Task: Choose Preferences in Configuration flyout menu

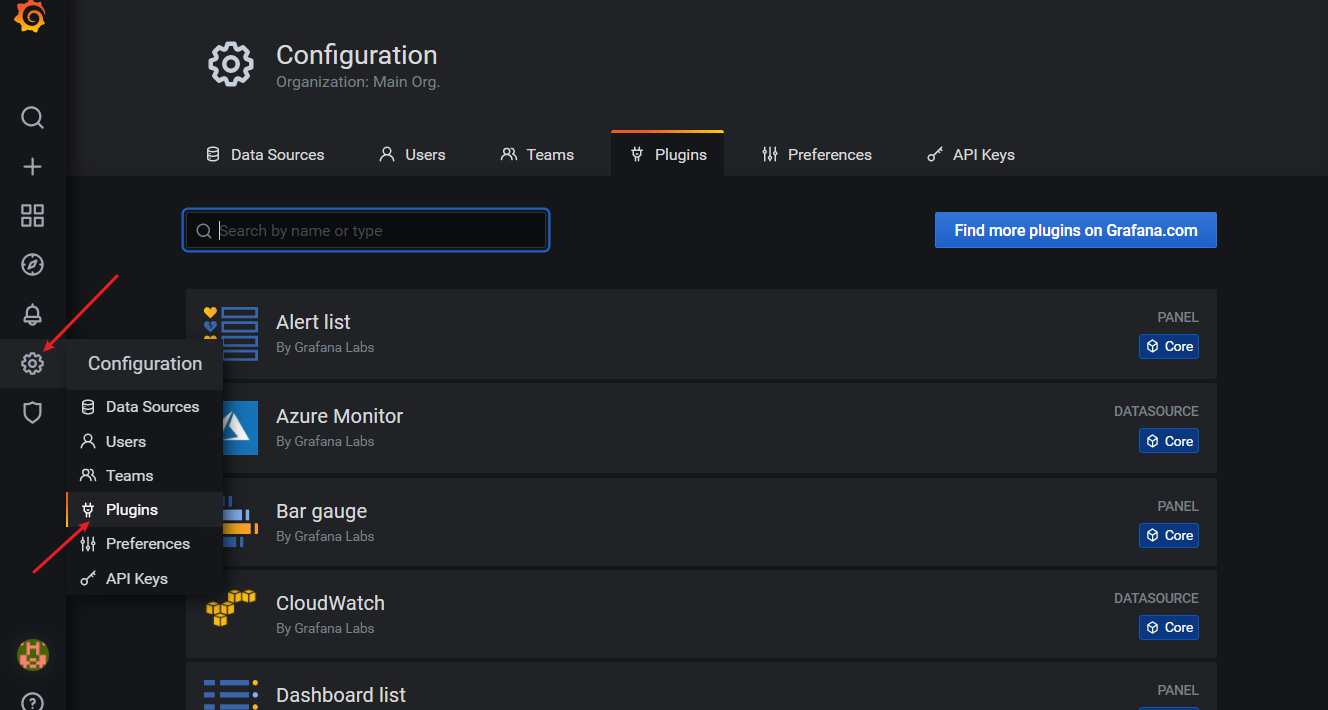Action: tap(144, 544)
